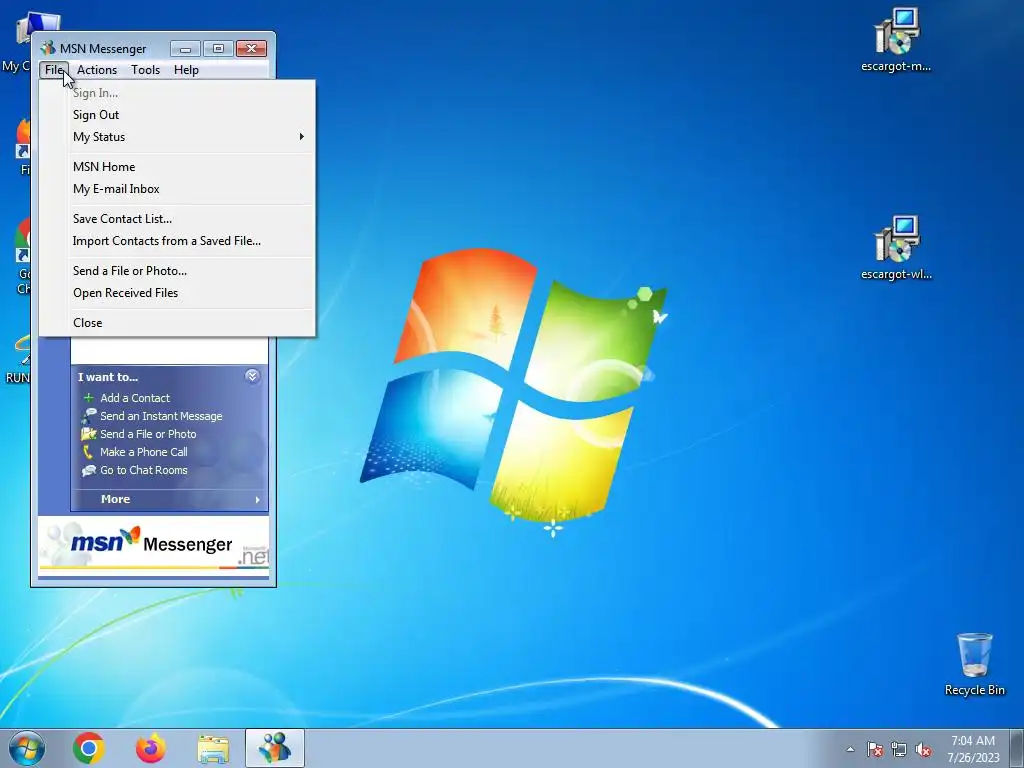Minimize the MSN Messenger window

point(185,48)
